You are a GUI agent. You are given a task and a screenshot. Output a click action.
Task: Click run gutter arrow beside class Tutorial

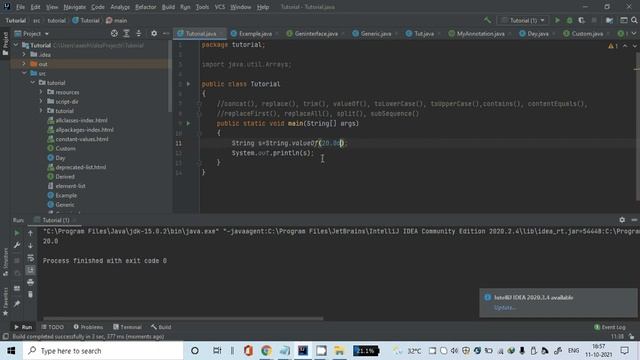pyautogui.click(x=188, y=84)
